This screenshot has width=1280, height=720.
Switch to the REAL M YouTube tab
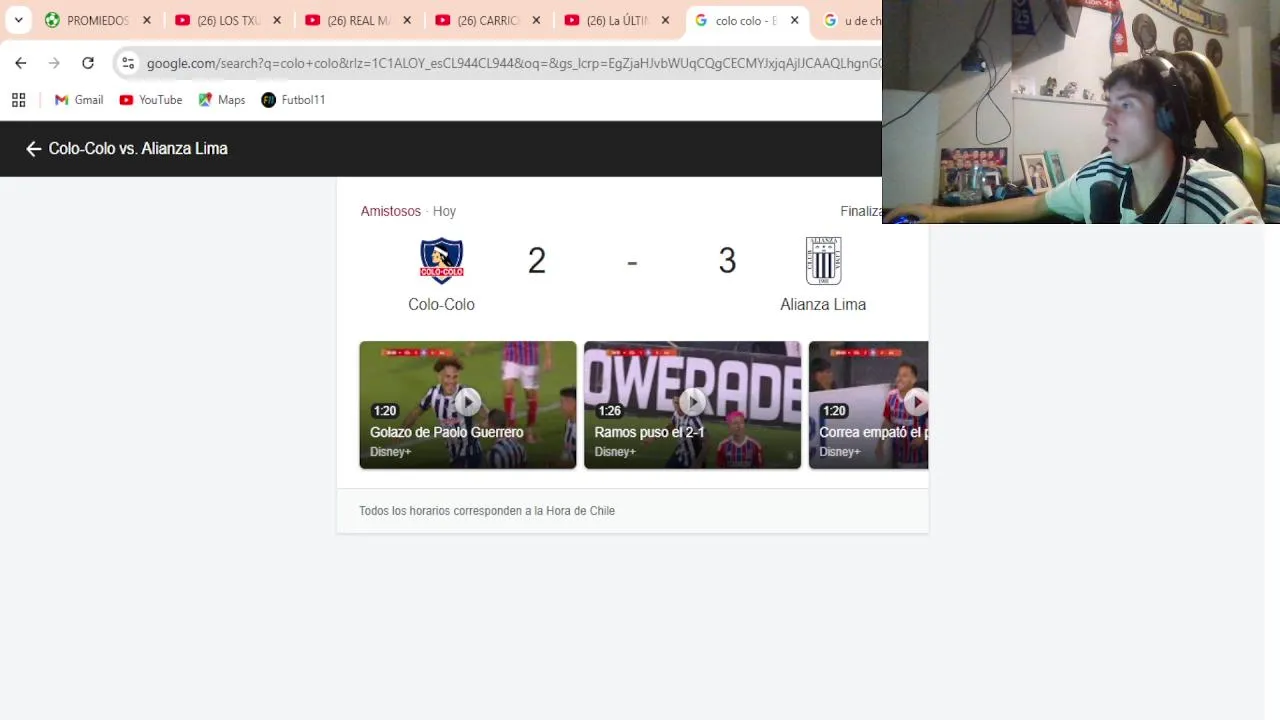[358, 20]
